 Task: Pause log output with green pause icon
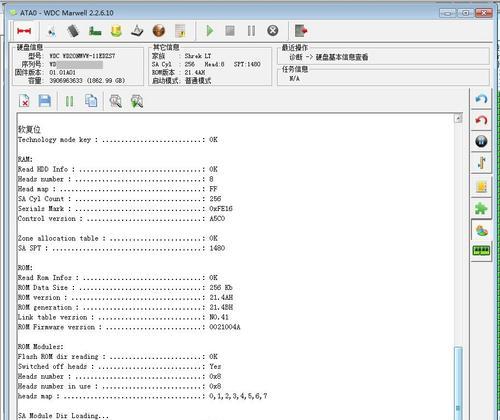[69, 101]
